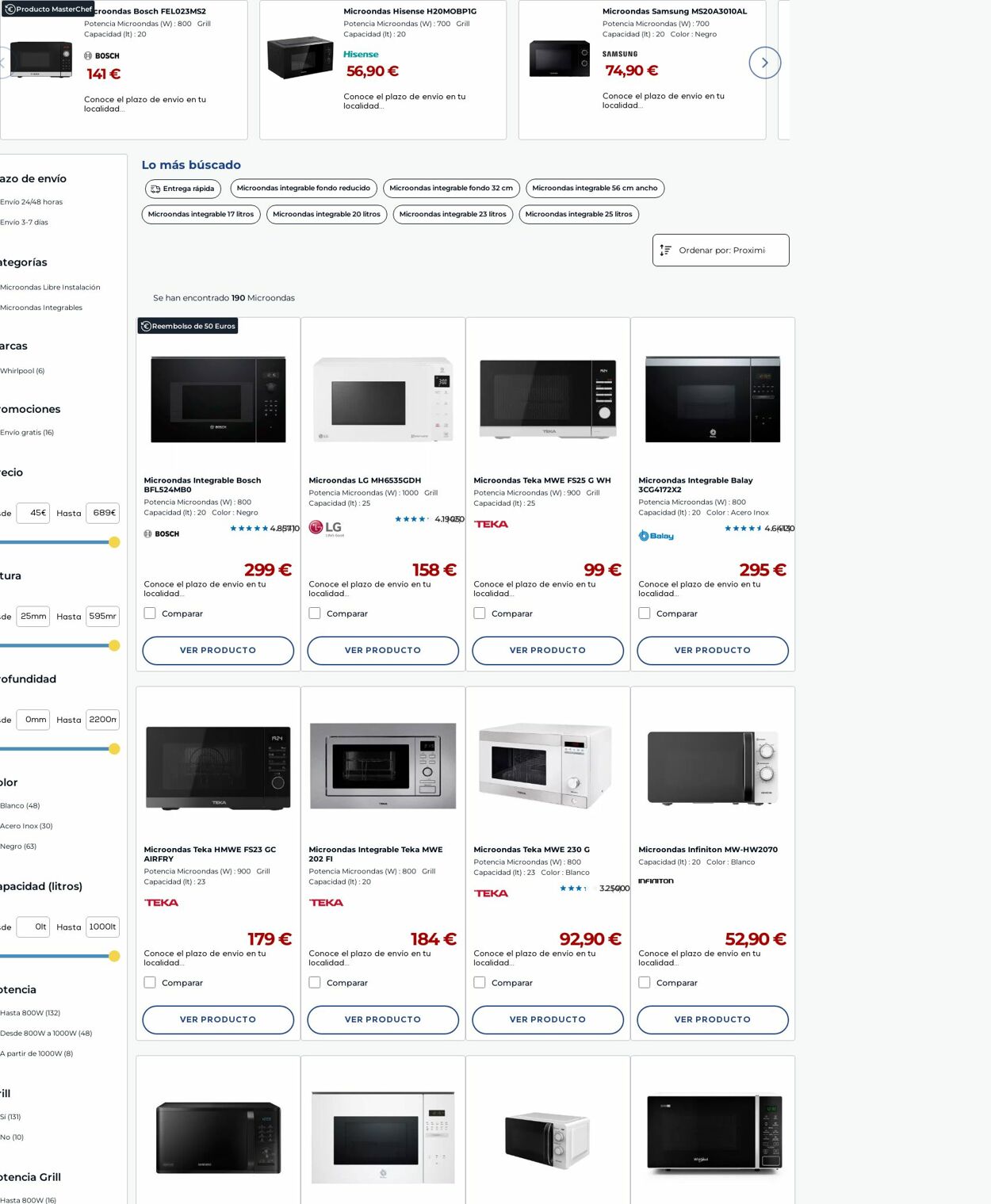Open the Microondas Integrable Bosch BFL524MB0 image

(218, 399)
